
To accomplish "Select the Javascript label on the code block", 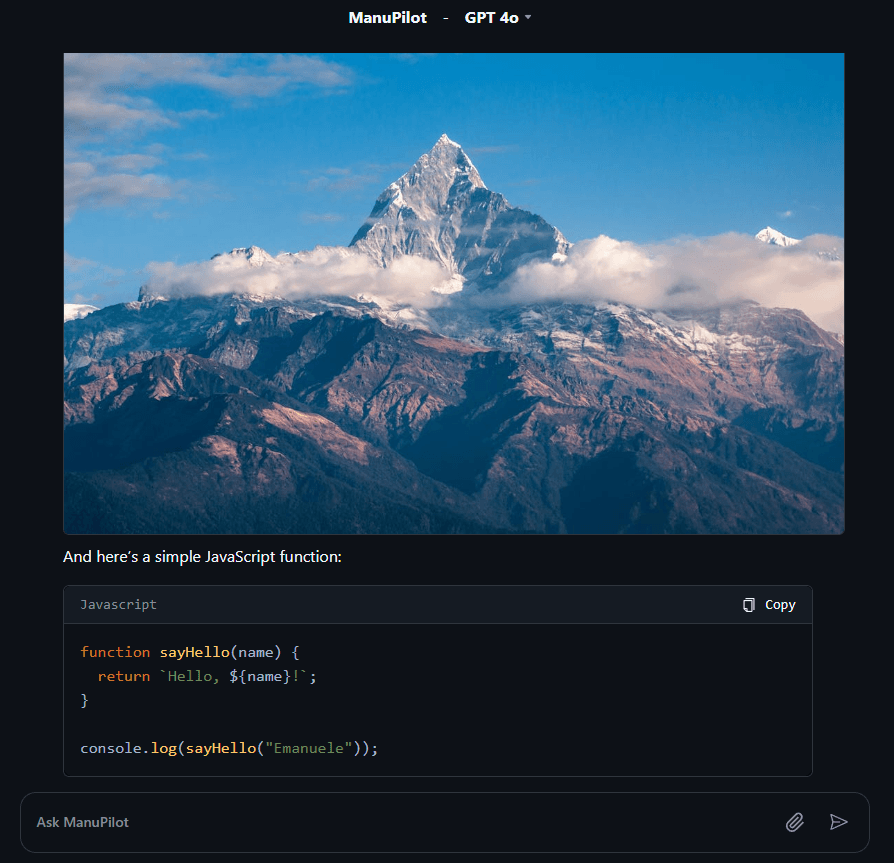I will (119, 604).
